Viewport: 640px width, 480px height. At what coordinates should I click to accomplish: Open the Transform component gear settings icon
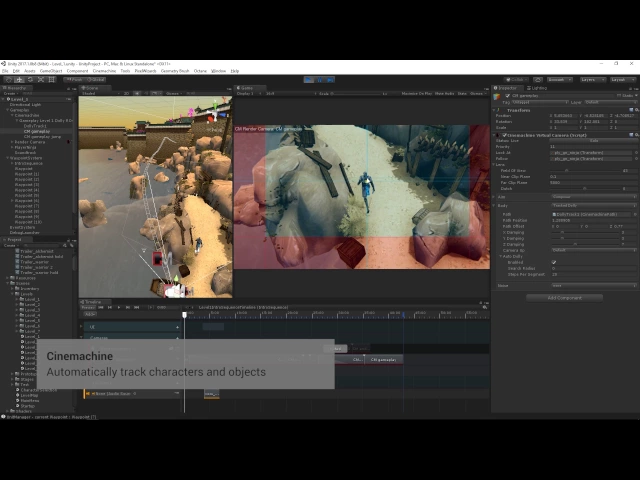[x=636, y=110]
